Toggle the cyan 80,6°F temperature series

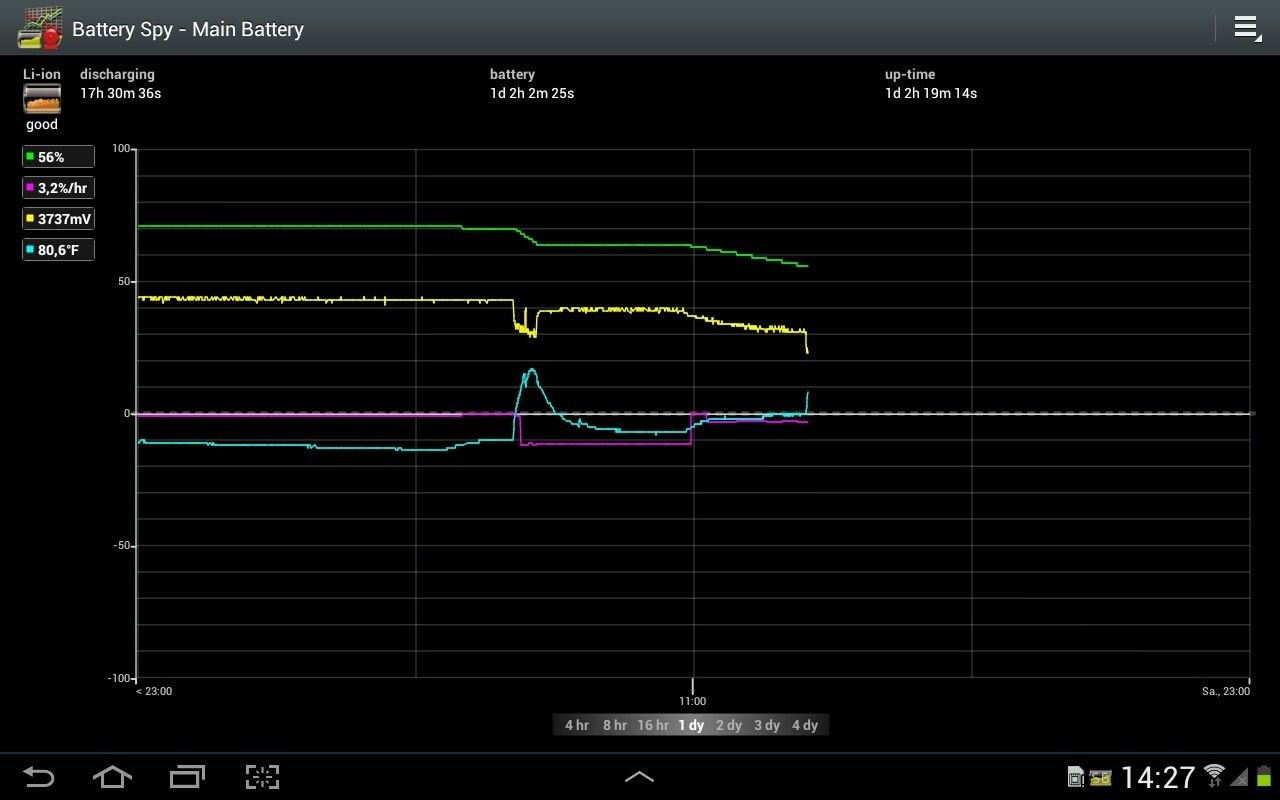59,250
